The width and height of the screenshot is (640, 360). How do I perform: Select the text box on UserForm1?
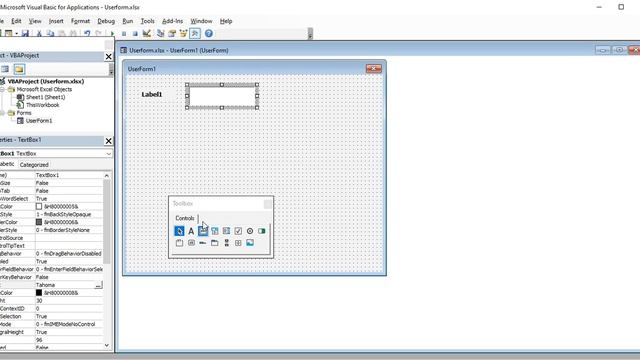222,96
